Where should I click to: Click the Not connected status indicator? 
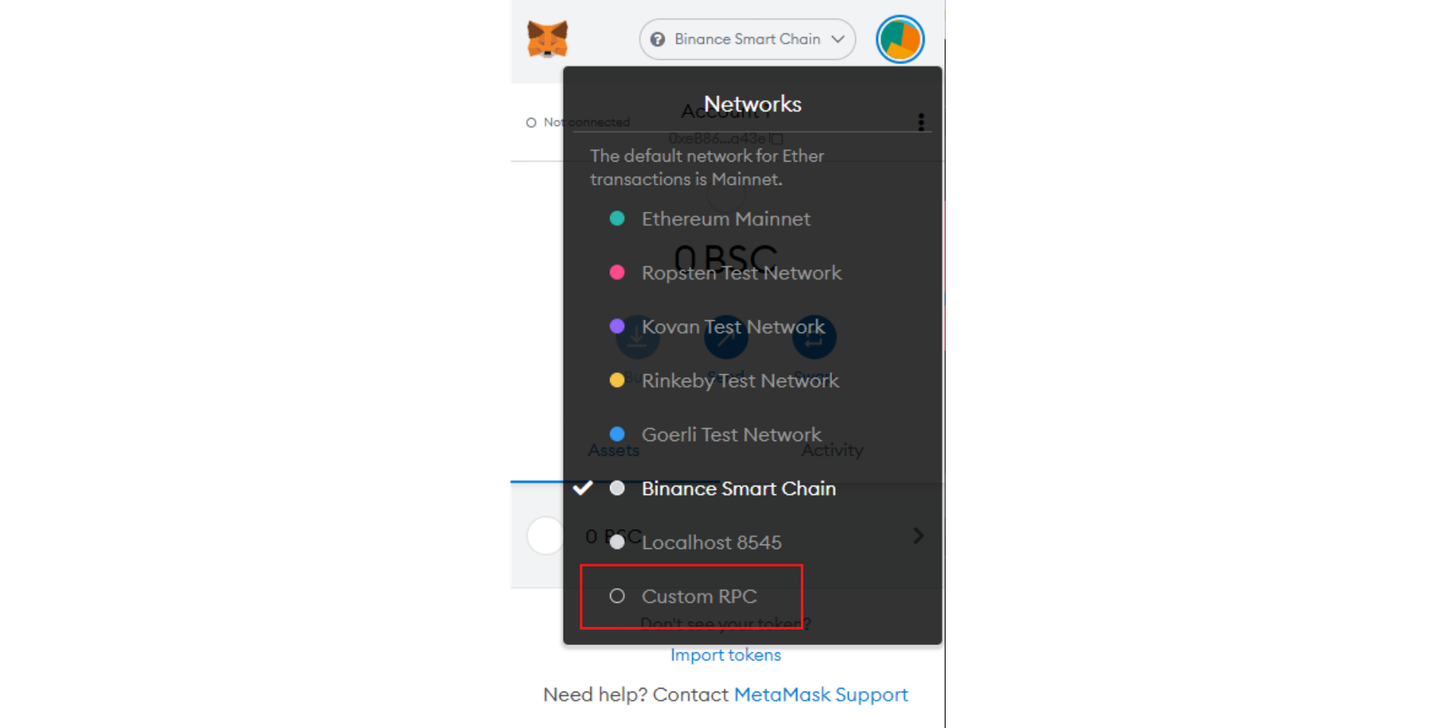(578, 122)
